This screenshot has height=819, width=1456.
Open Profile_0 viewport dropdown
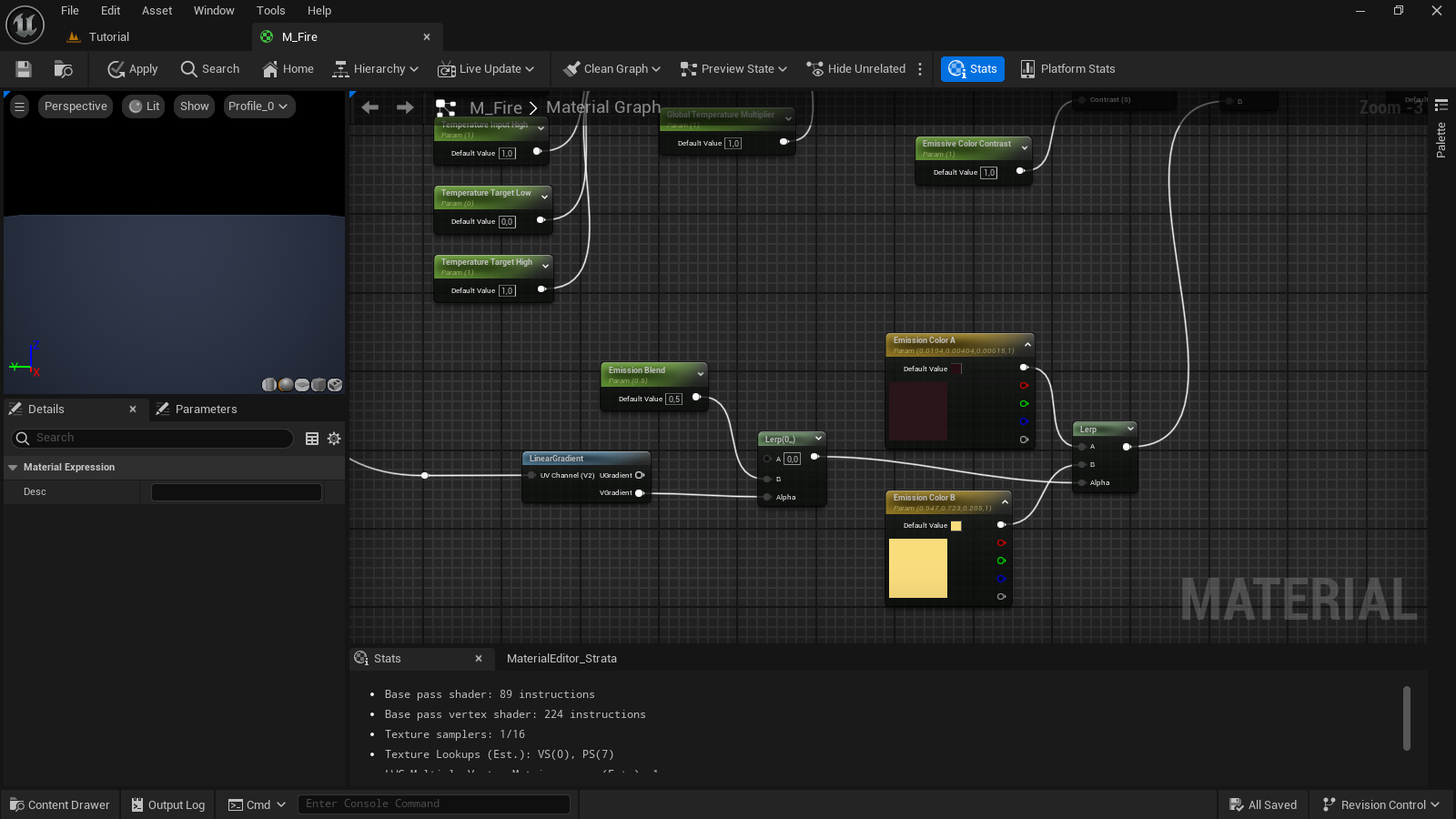pos(258,106)
